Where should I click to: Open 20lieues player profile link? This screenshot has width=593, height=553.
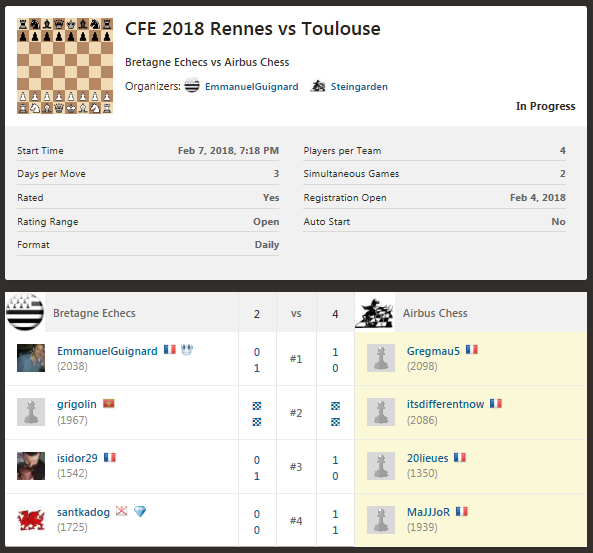click(x=427, y=458)
